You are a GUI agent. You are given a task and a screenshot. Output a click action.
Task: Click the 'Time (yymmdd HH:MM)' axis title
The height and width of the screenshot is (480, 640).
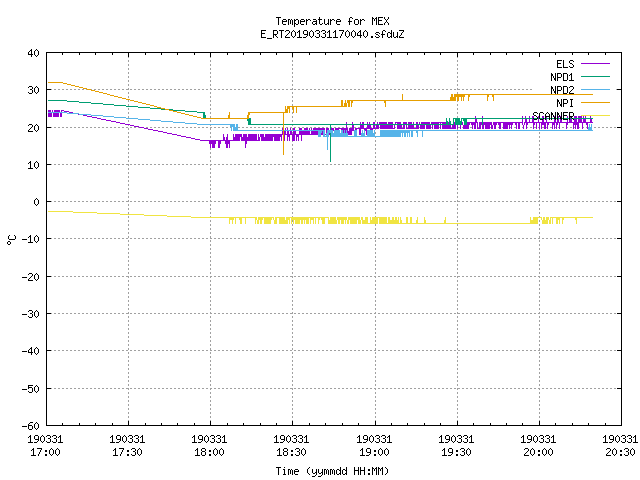pyautogui.click(x=332, y=471)
